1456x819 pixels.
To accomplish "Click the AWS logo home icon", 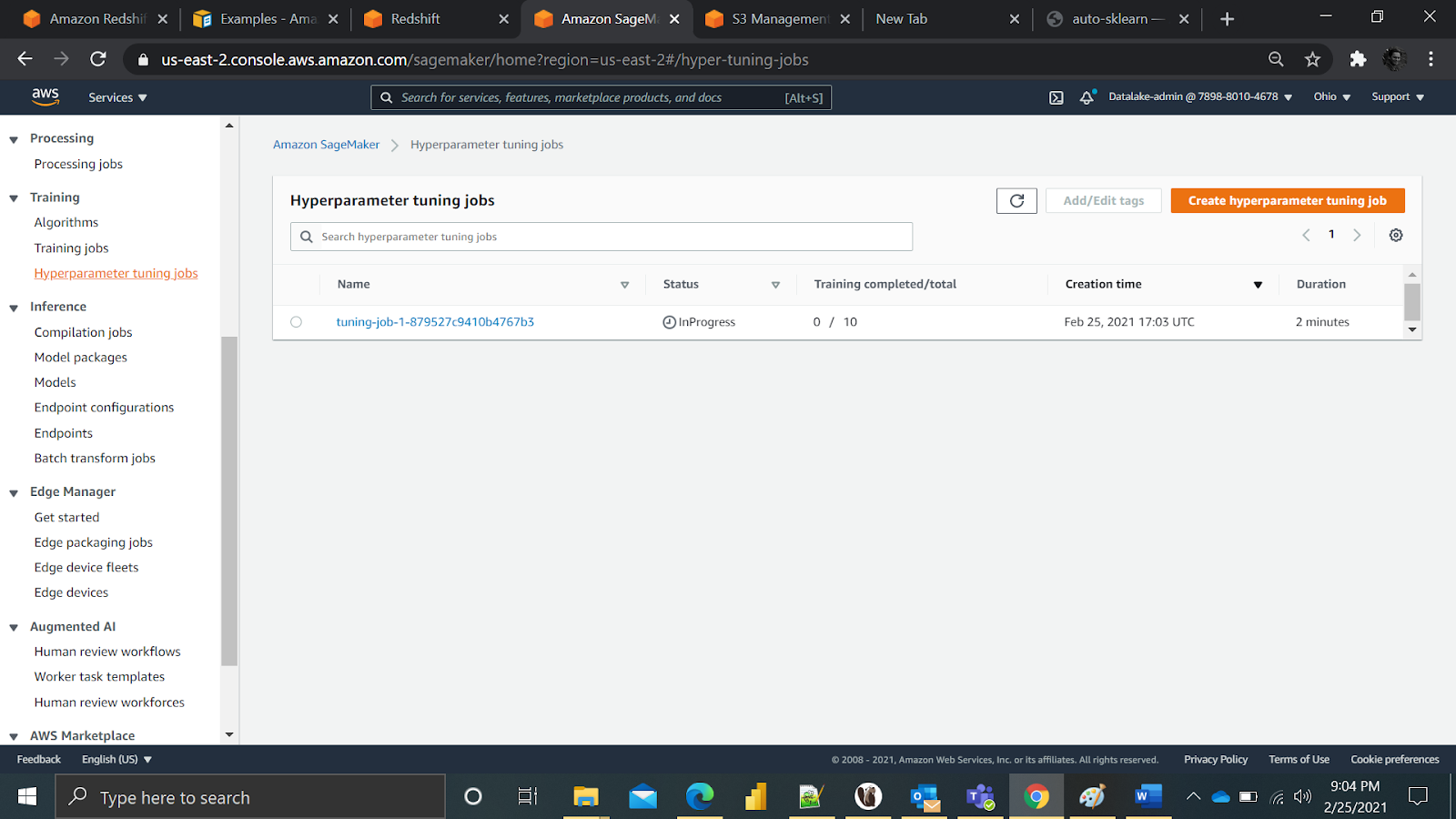I will point(45,96).
